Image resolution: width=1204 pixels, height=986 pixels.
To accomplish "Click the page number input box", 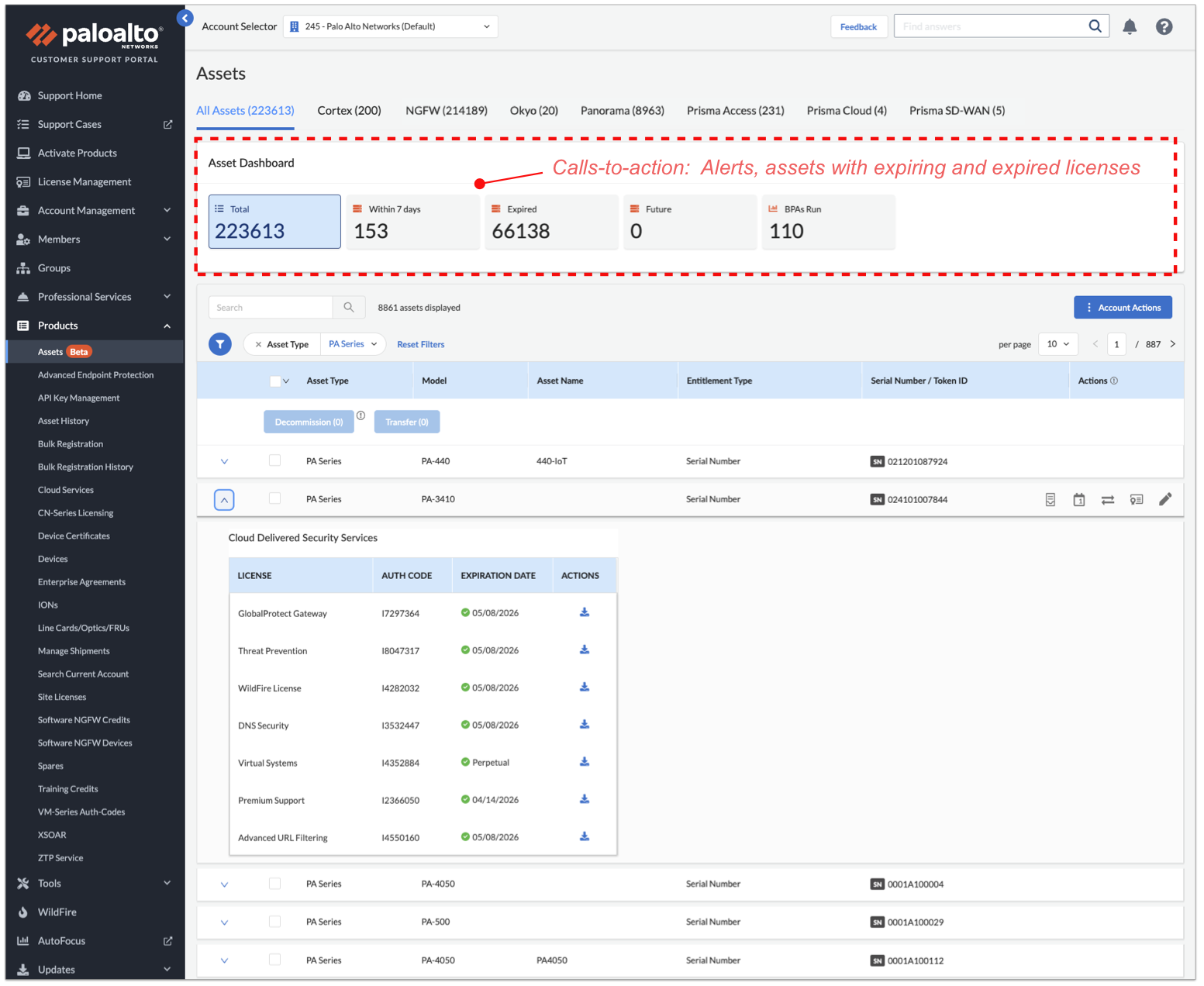I will click(x=1116, y=344).
